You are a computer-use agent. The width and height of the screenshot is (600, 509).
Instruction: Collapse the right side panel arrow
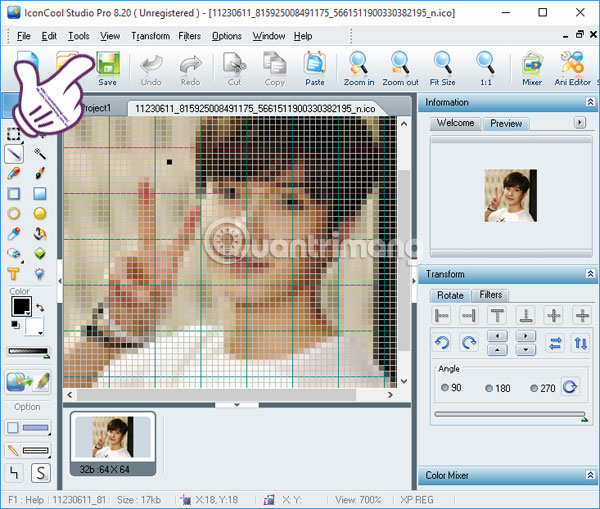414,281
